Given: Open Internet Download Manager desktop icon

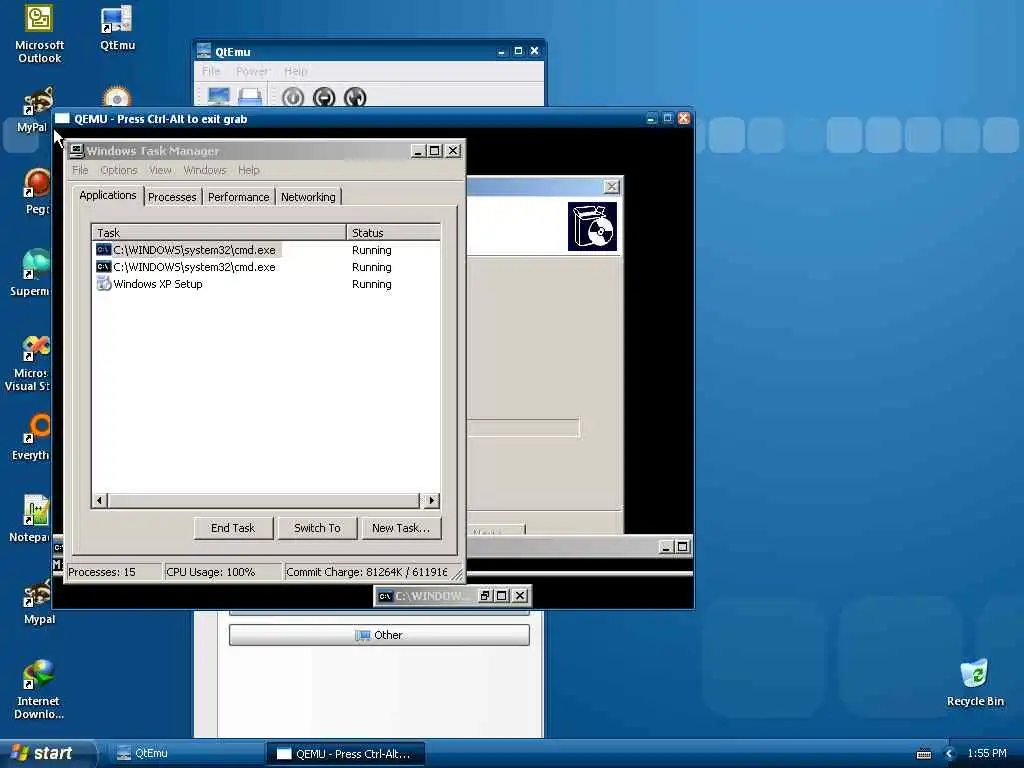Looking at the screenshot, I should point(39,690).
